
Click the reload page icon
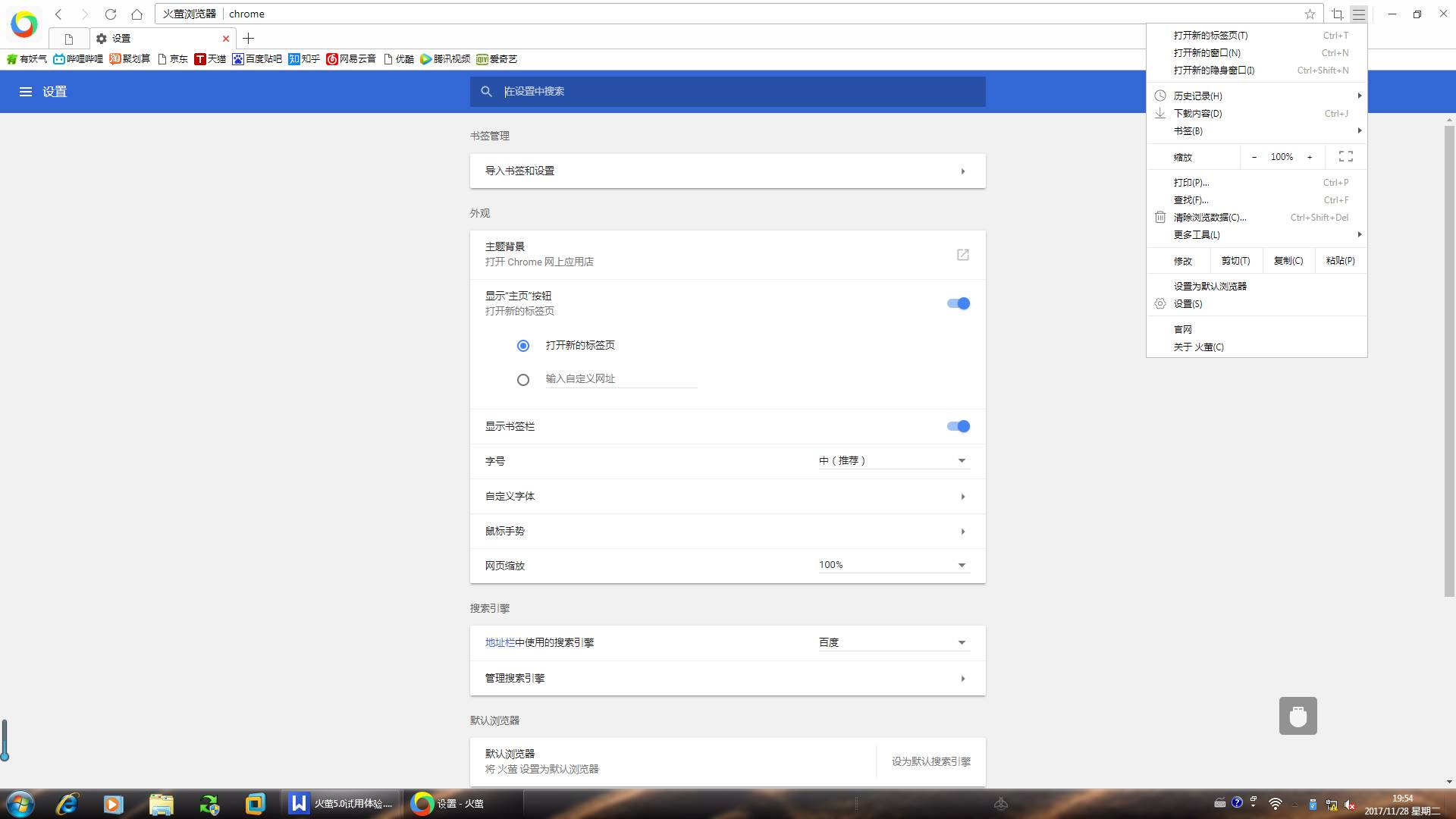coord(111,14)
